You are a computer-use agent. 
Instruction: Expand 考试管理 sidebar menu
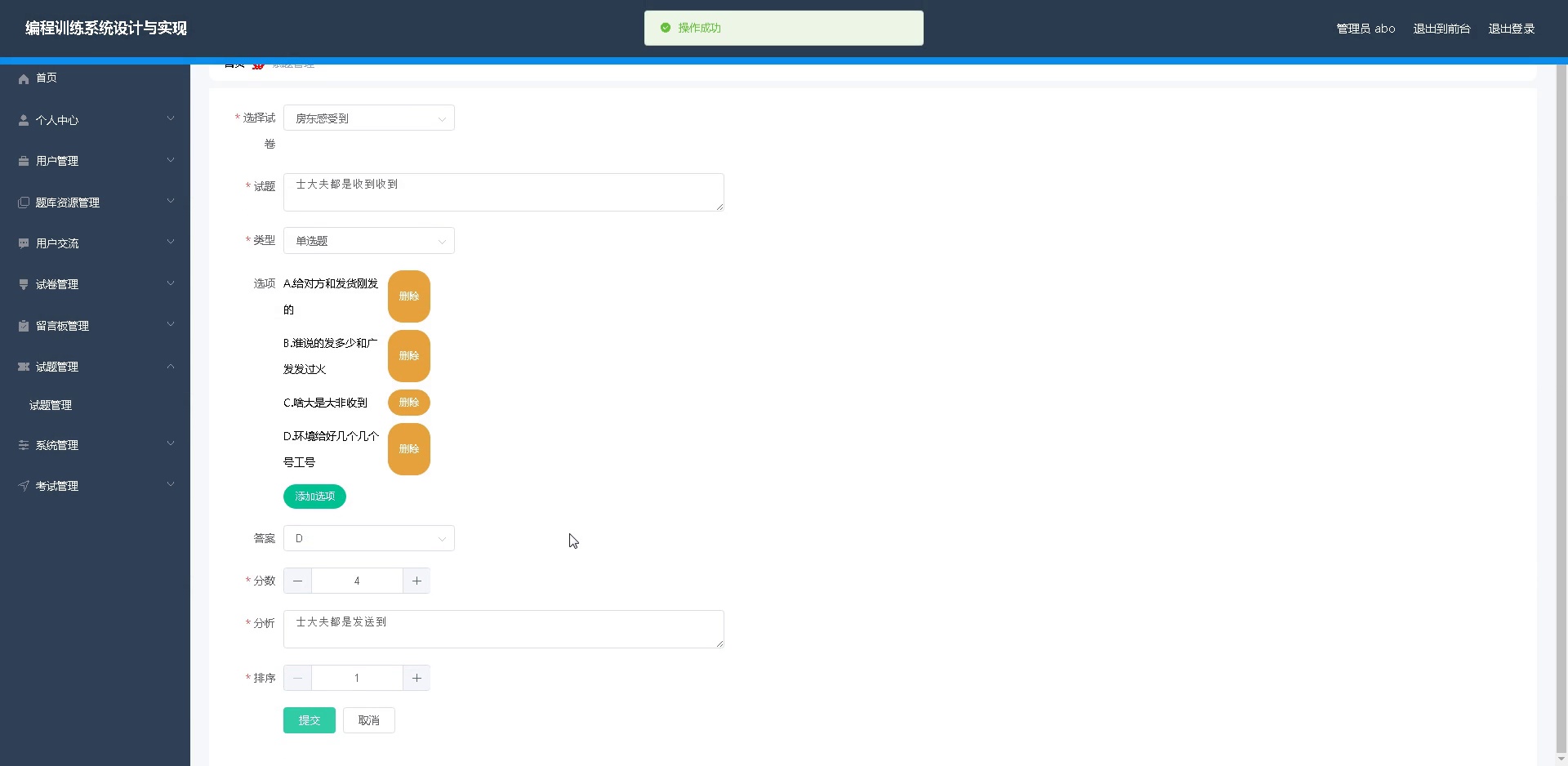[x=95, y=486]
